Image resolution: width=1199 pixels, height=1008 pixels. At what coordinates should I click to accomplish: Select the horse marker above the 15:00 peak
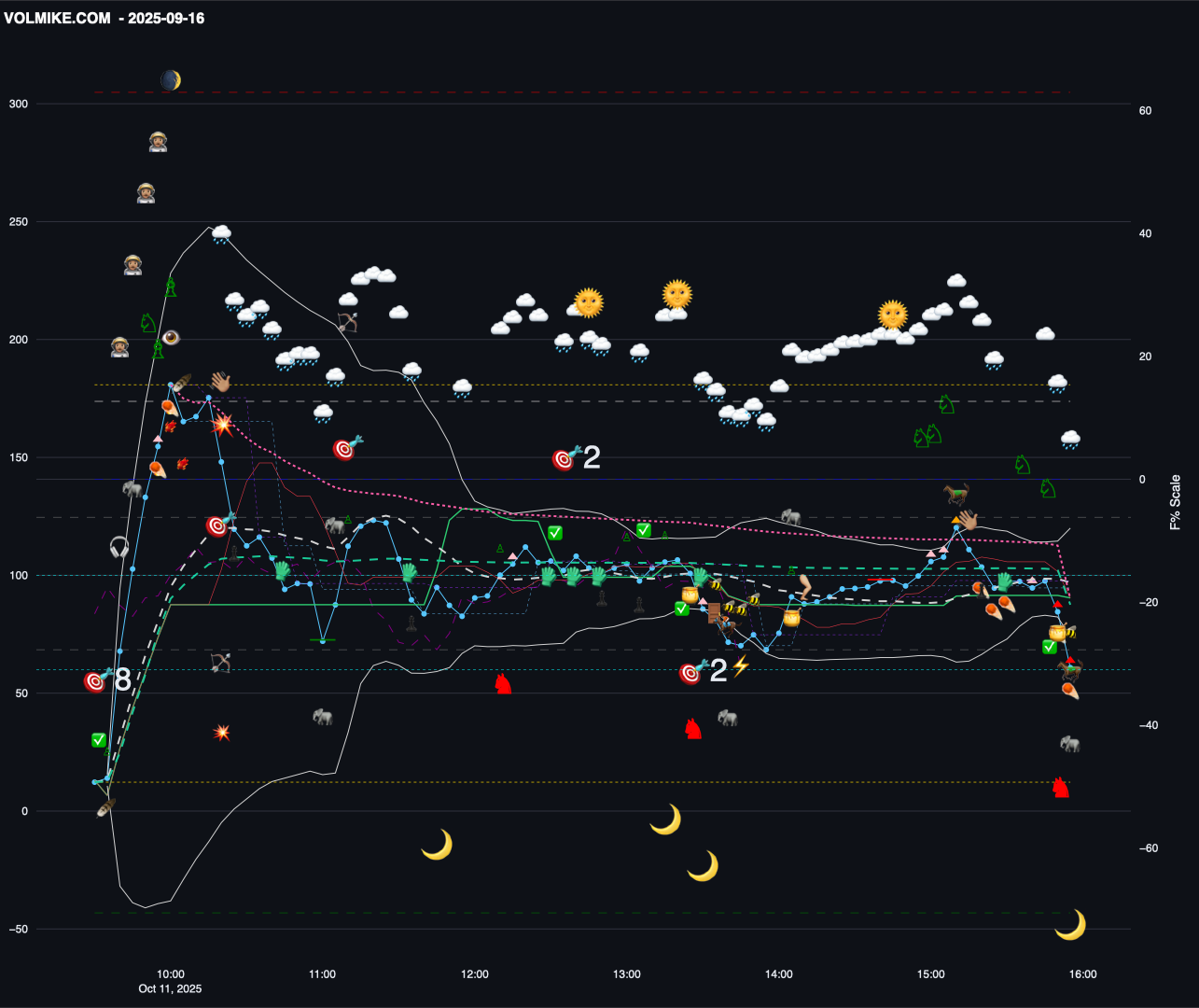click(x=955, y=493)
